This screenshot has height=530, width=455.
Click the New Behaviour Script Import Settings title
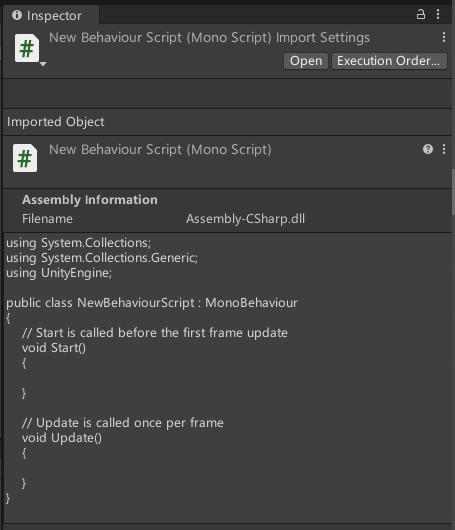pyautogui.click(x=209, y=38)
